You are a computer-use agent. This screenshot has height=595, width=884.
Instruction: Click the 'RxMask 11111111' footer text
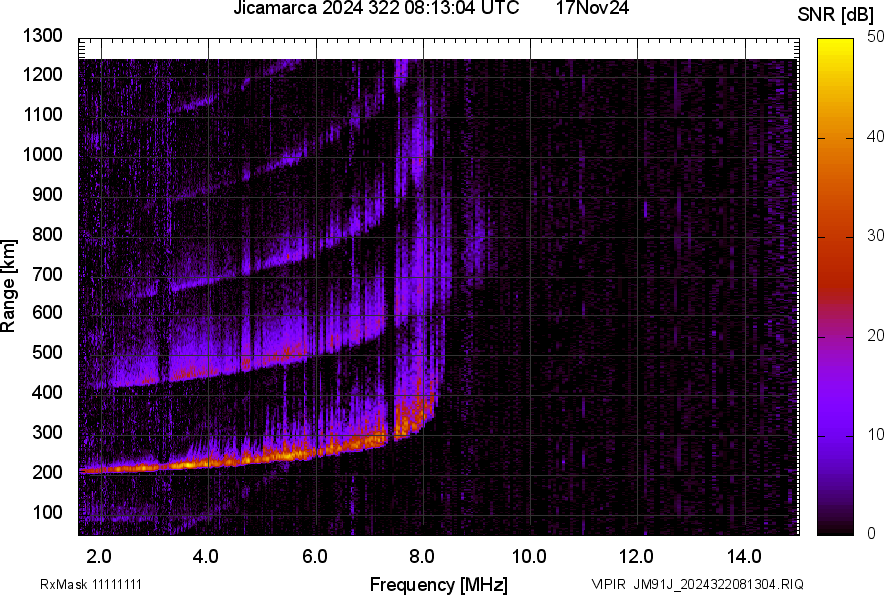point(91,584)
